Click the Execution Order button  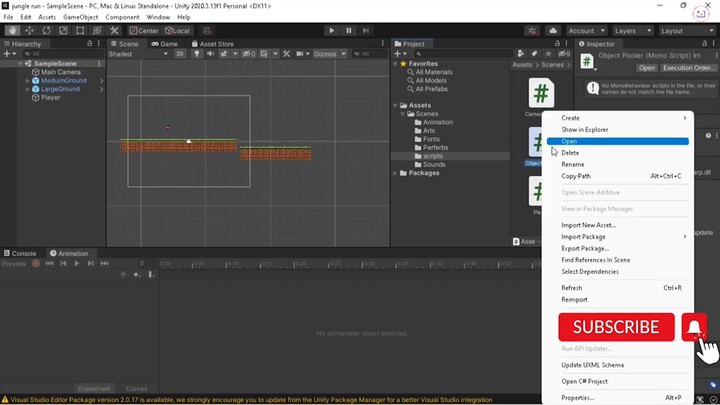click(688, 68)
